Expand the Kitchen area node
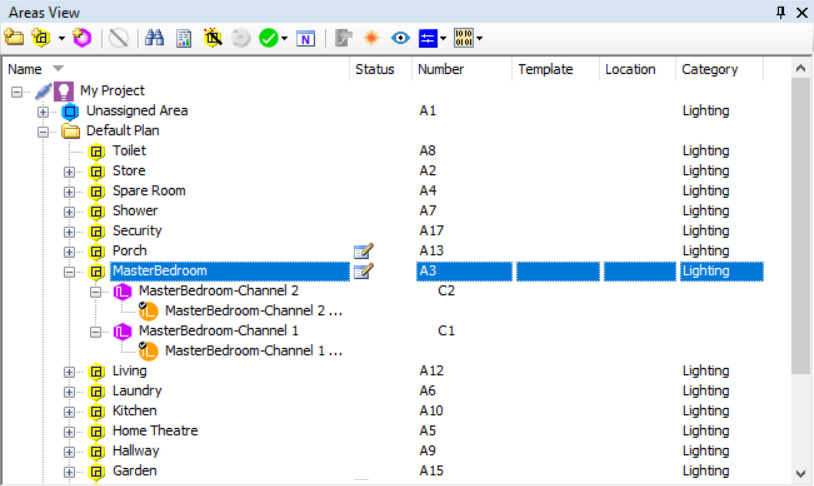 (x=70, y=411)
